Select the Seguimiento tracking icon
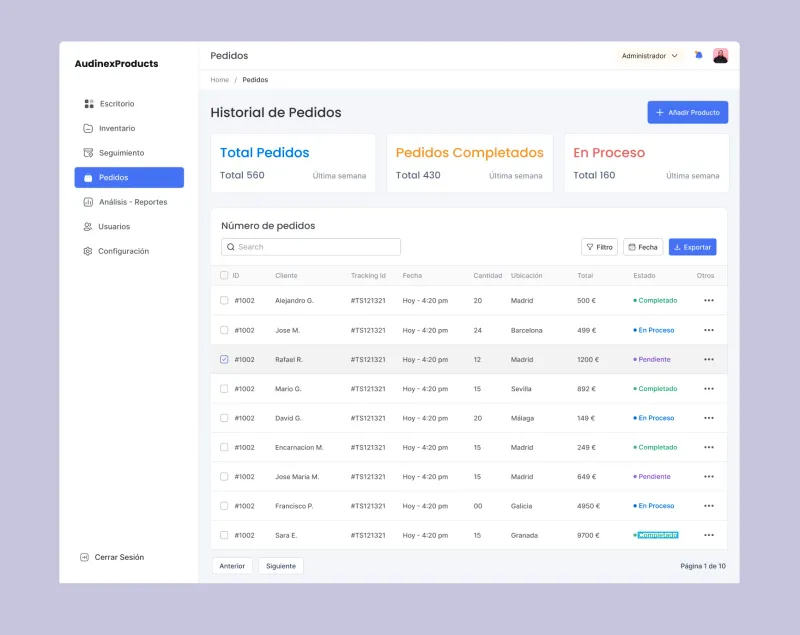The width and height of the screenshot is (800, 635). [88, 153]
